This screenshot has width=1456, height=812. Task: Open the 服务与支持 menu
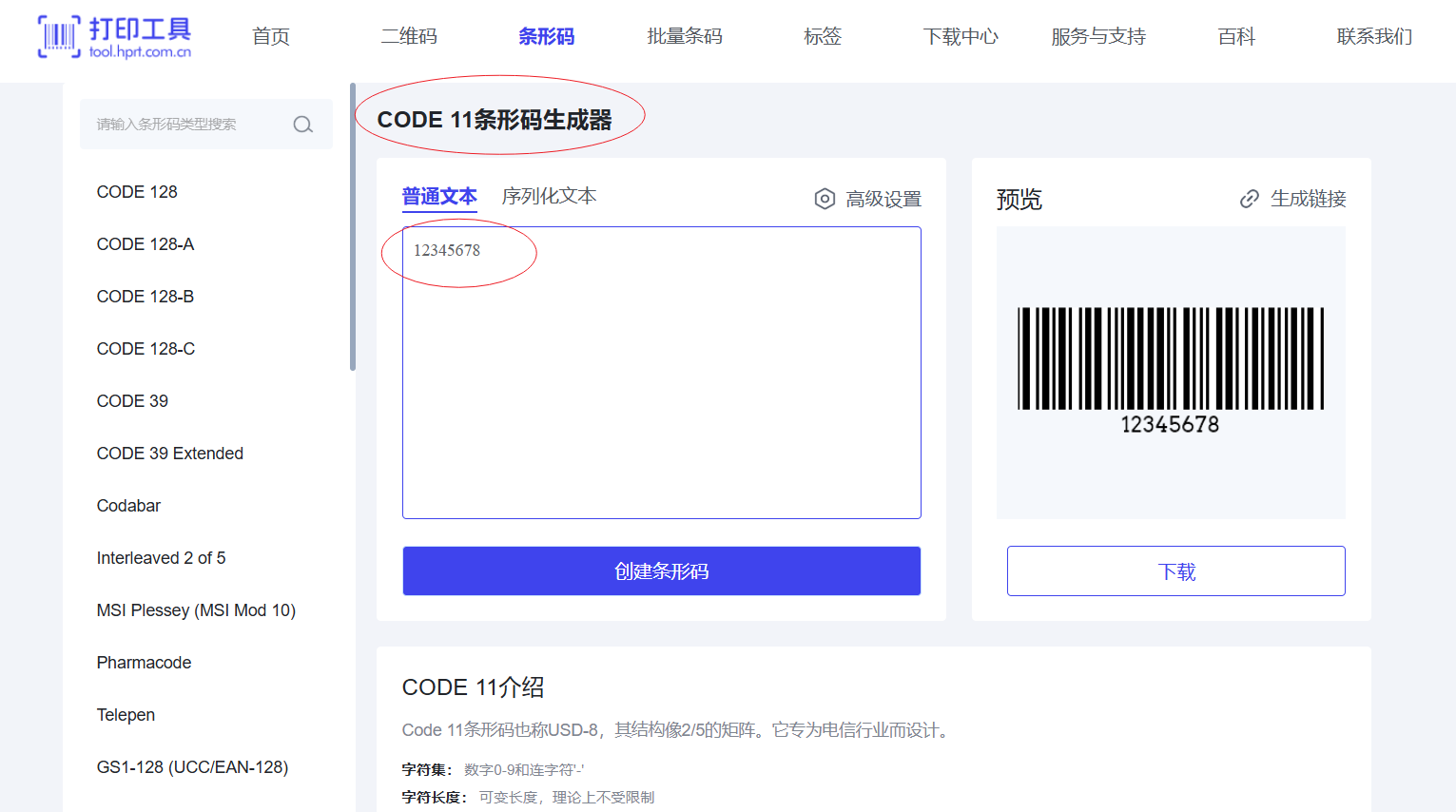(1098, 36)
